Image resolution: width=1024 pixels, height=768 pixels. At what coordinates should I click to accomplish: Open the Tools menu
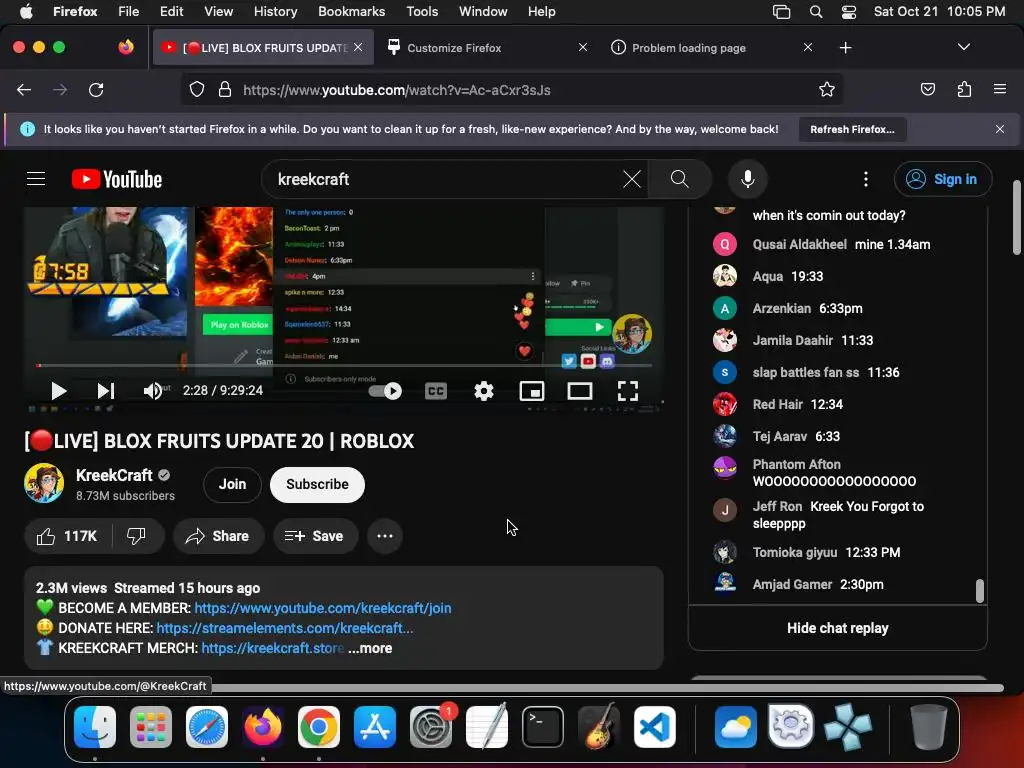pos(422,11)
